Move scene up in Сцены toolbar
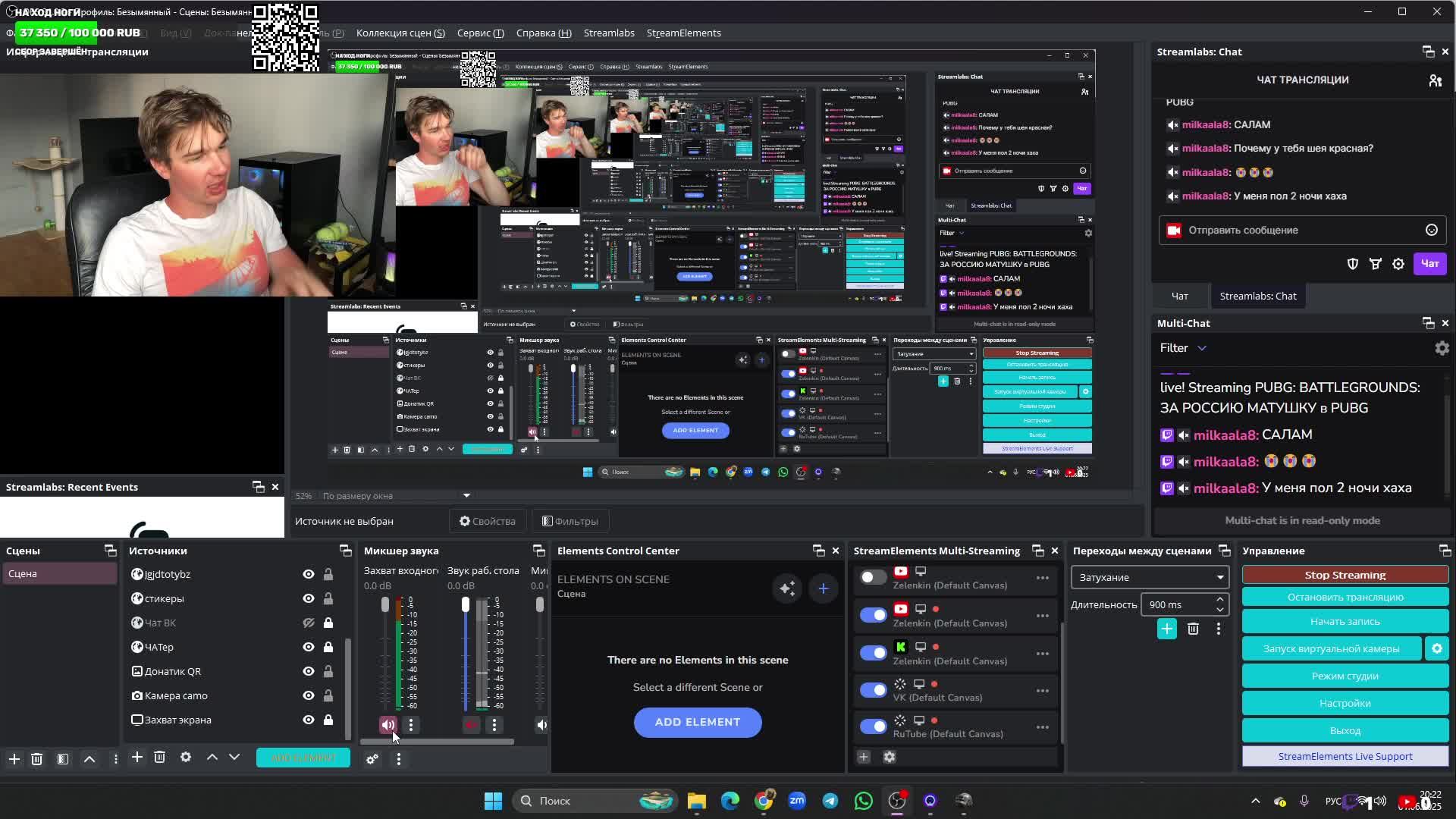This screenshot has width=1456, height=819. pyautogui.click(x=89, y=758)
